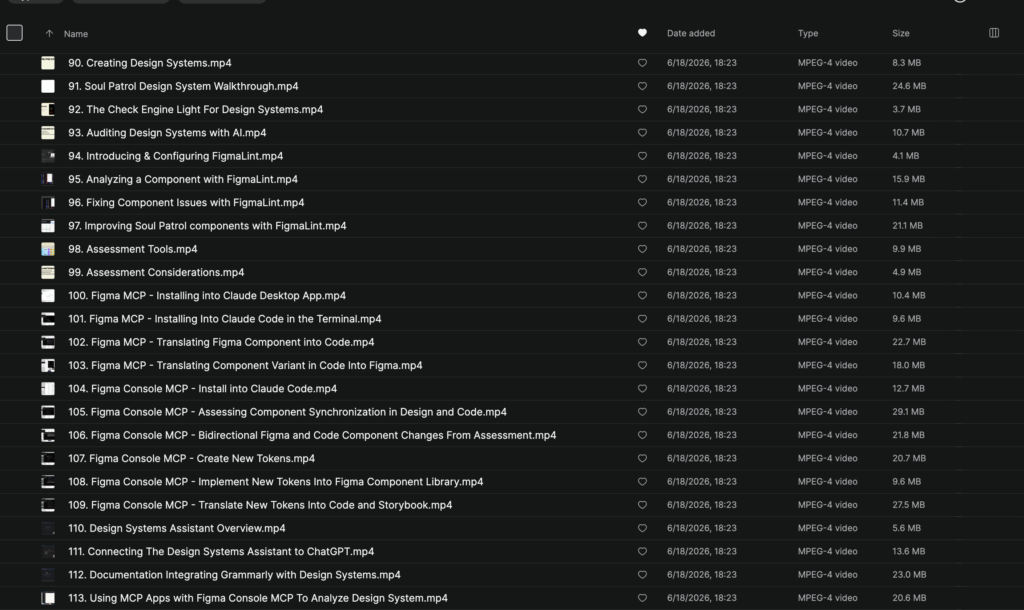This screenshot has width=1024, height=610.
Task: Select file 108. Implement New Tokens Into Figma
Action: tap(276, 482)
